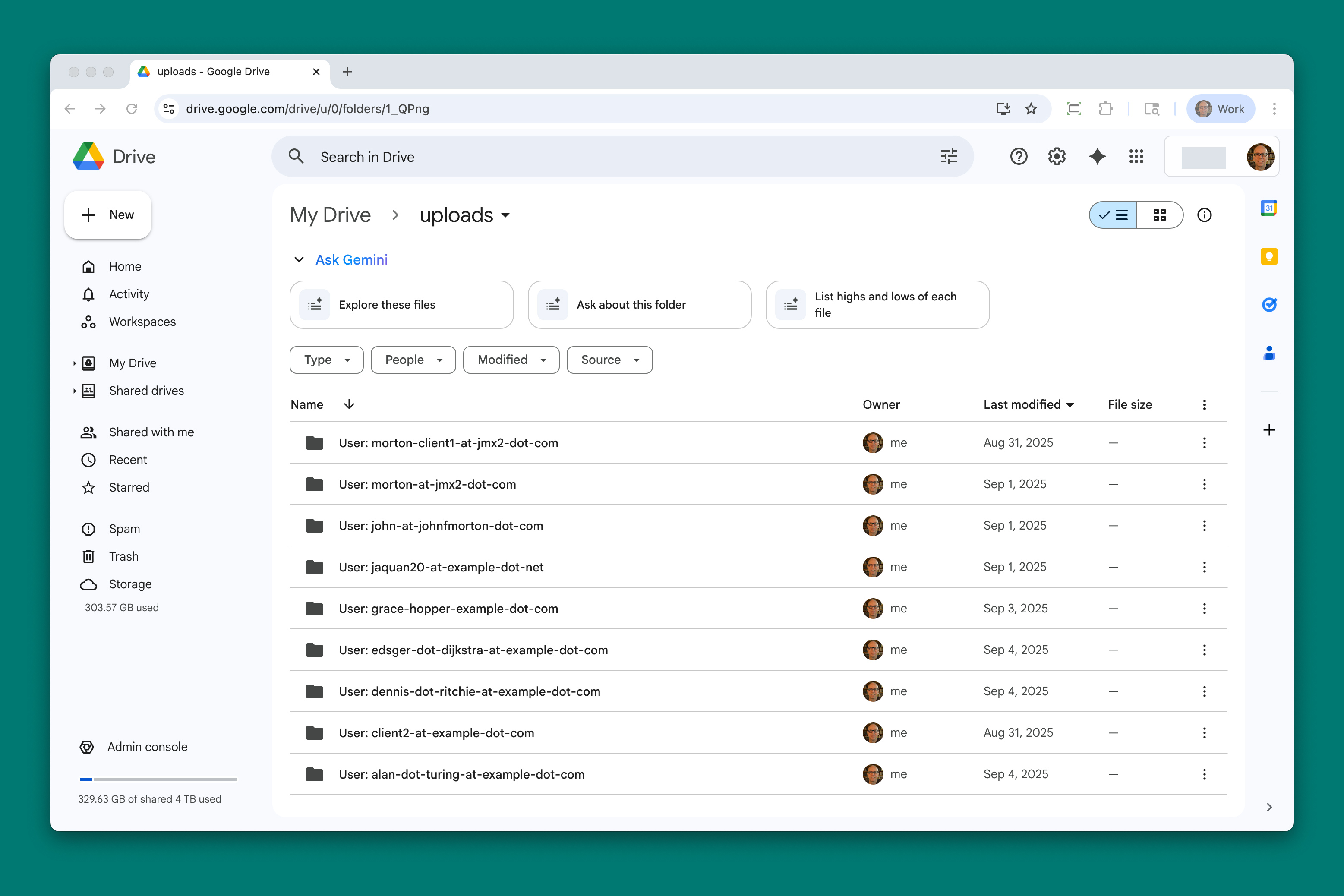Click the Help question mark icon
Viewport: 1344px width, 896px height.
click(x=1018, y=157)
